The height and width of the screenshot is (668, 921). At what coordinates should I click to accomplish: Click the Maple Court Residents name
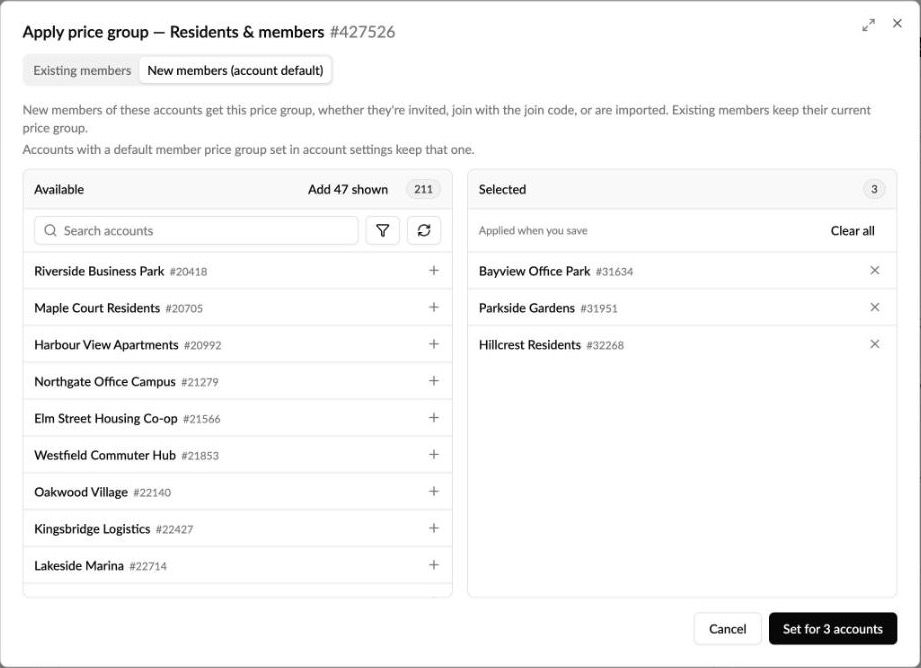(97, 308)
